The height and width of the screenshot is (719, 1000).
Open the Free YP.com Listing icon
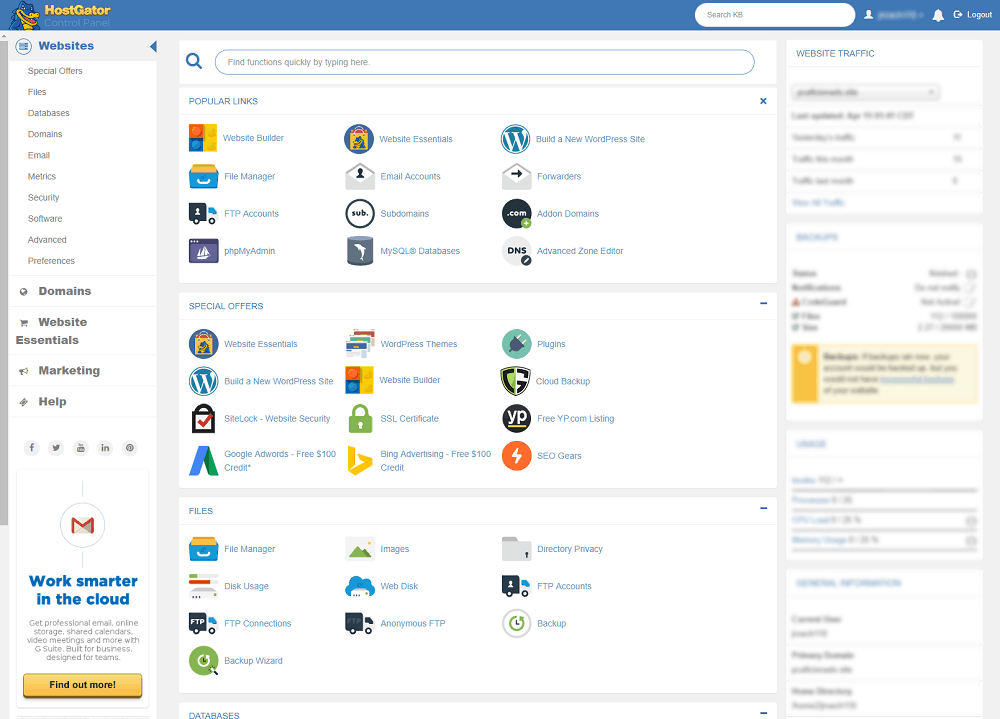pyautogui.click(x=517, y=419)
